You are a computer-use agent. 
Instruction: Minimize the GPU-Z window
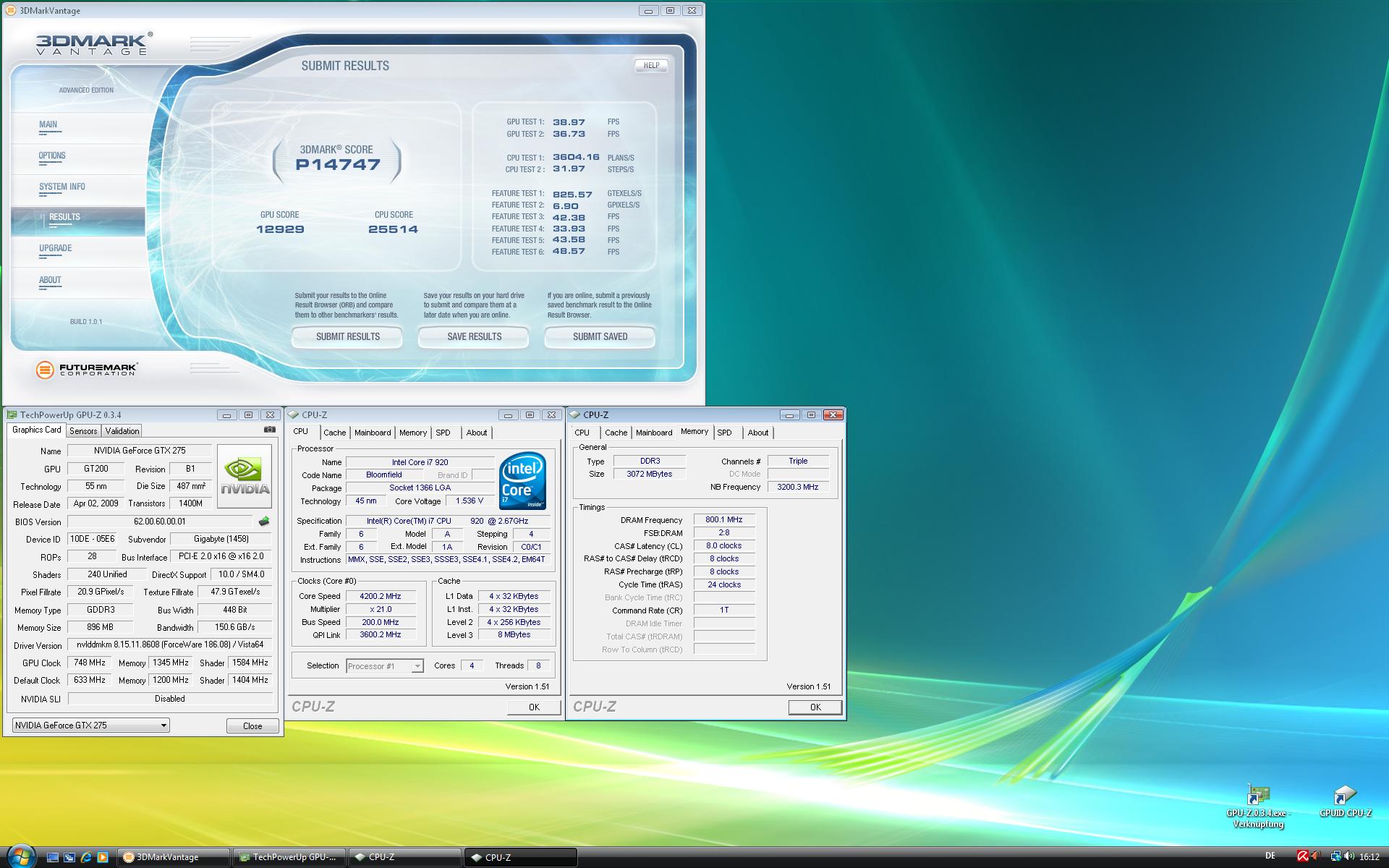point(226,414)
